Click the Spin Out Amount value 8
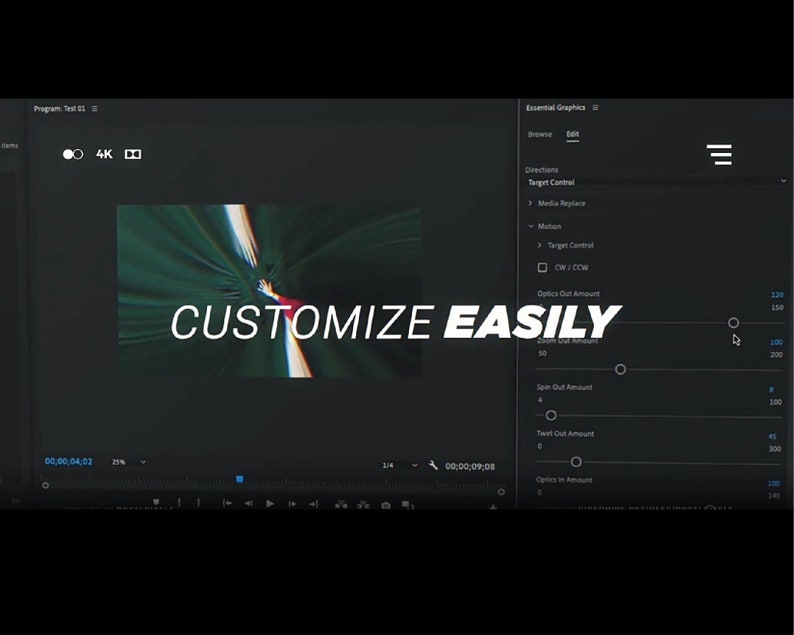 771,389
